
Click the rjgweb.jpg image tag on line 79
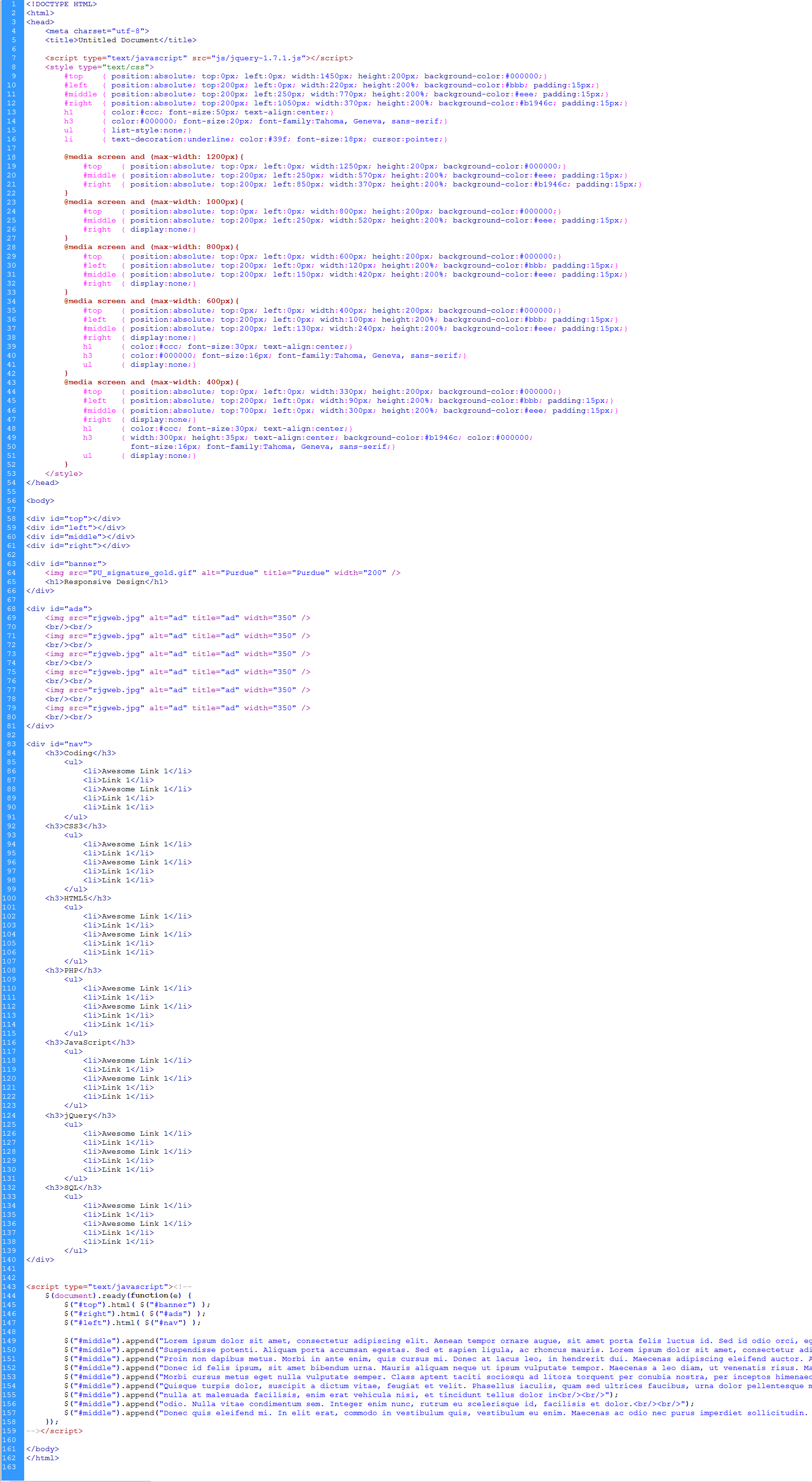coord(178,708)
